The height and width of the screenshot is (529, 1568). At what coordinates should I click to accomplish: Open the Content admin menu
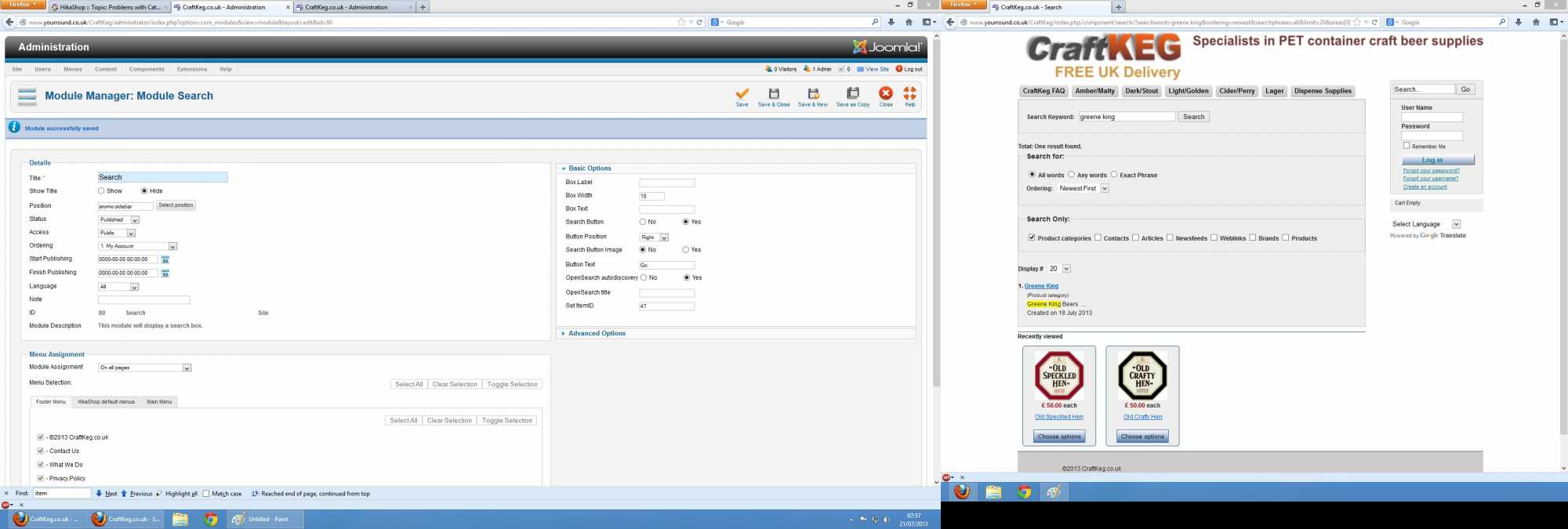(x=106, y=69)
